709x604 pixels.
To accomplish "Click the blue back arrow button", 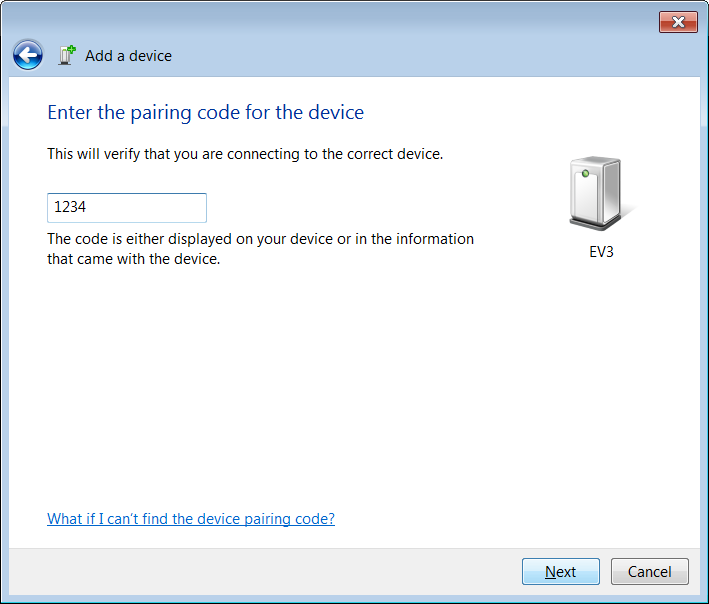I will click(x=28, y=55).
